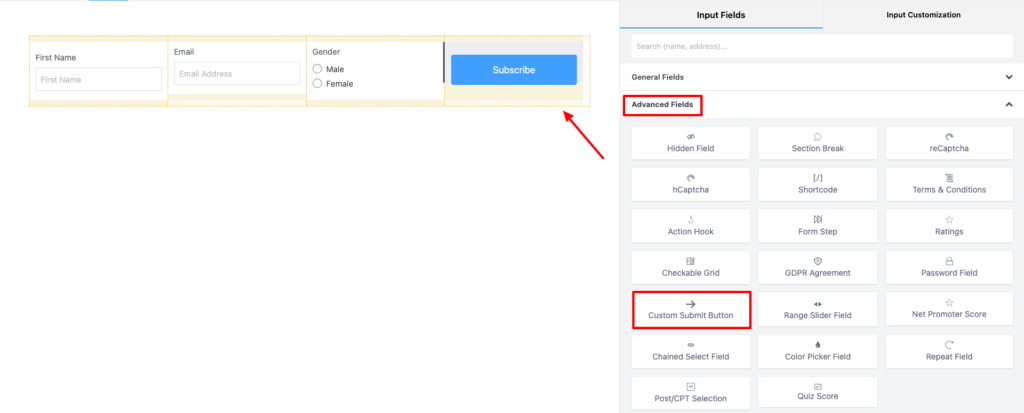Screen dimensions: 1024x413
Task: Click the blue Subscribe button
Action: coord(514,70)
